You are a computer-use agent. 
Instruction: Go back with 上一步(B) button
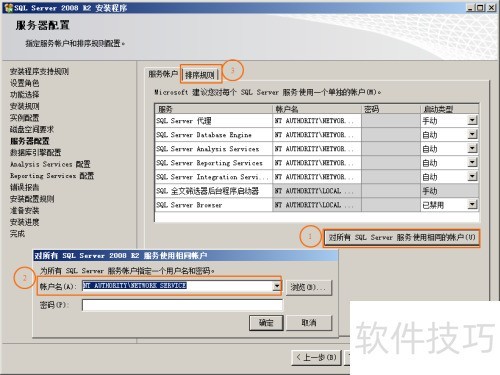(316, 358)
